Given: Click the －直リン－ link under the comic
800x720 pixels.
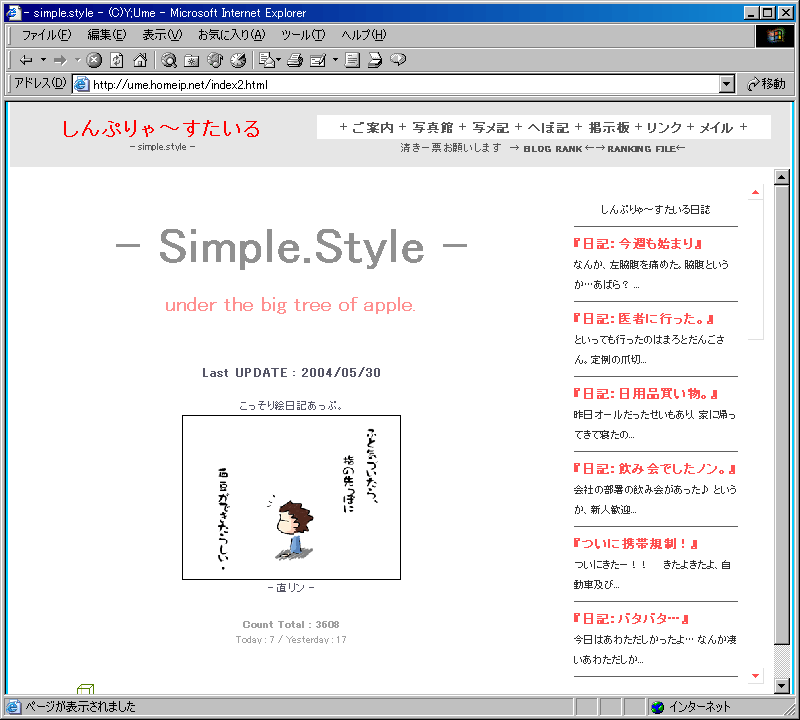Looking at the screenshot, I should pyautogui.click(x=291, y=588).
